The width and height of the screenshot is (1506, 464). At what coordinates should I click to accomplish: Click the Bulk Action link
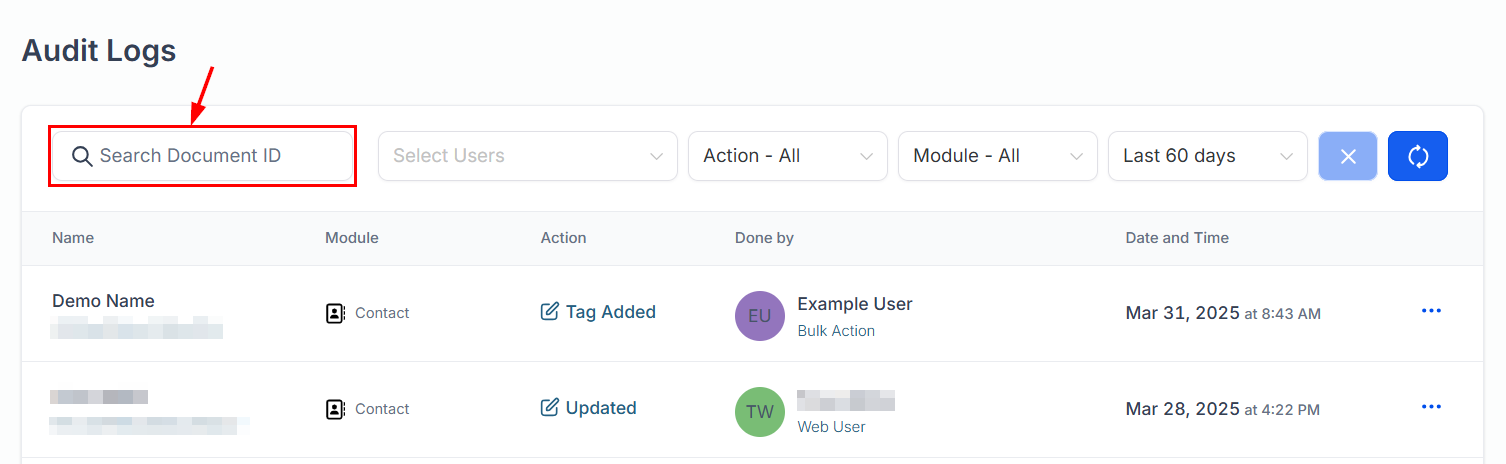pos(836,331)
